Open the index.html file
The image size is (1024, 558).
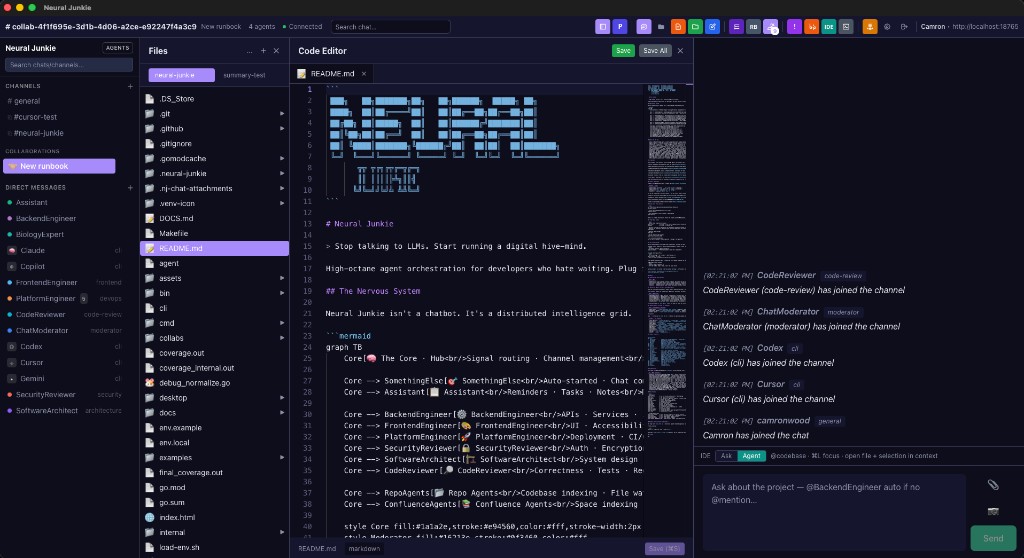[214, 517]
